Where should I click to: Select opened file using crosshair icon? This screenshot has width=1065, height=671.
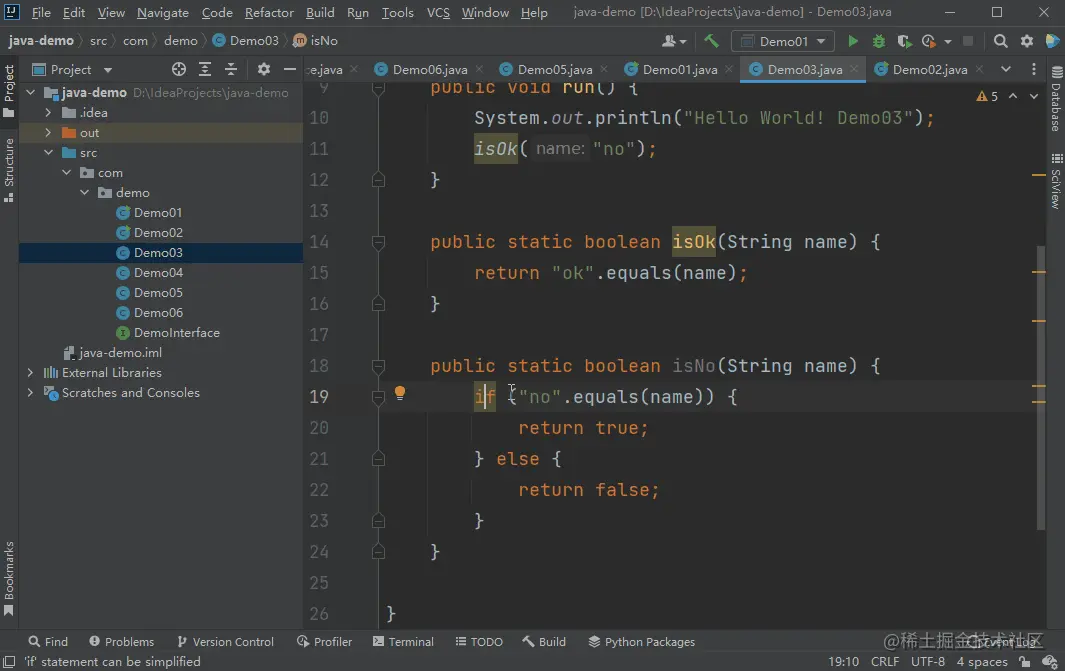[x=179, y=69]
